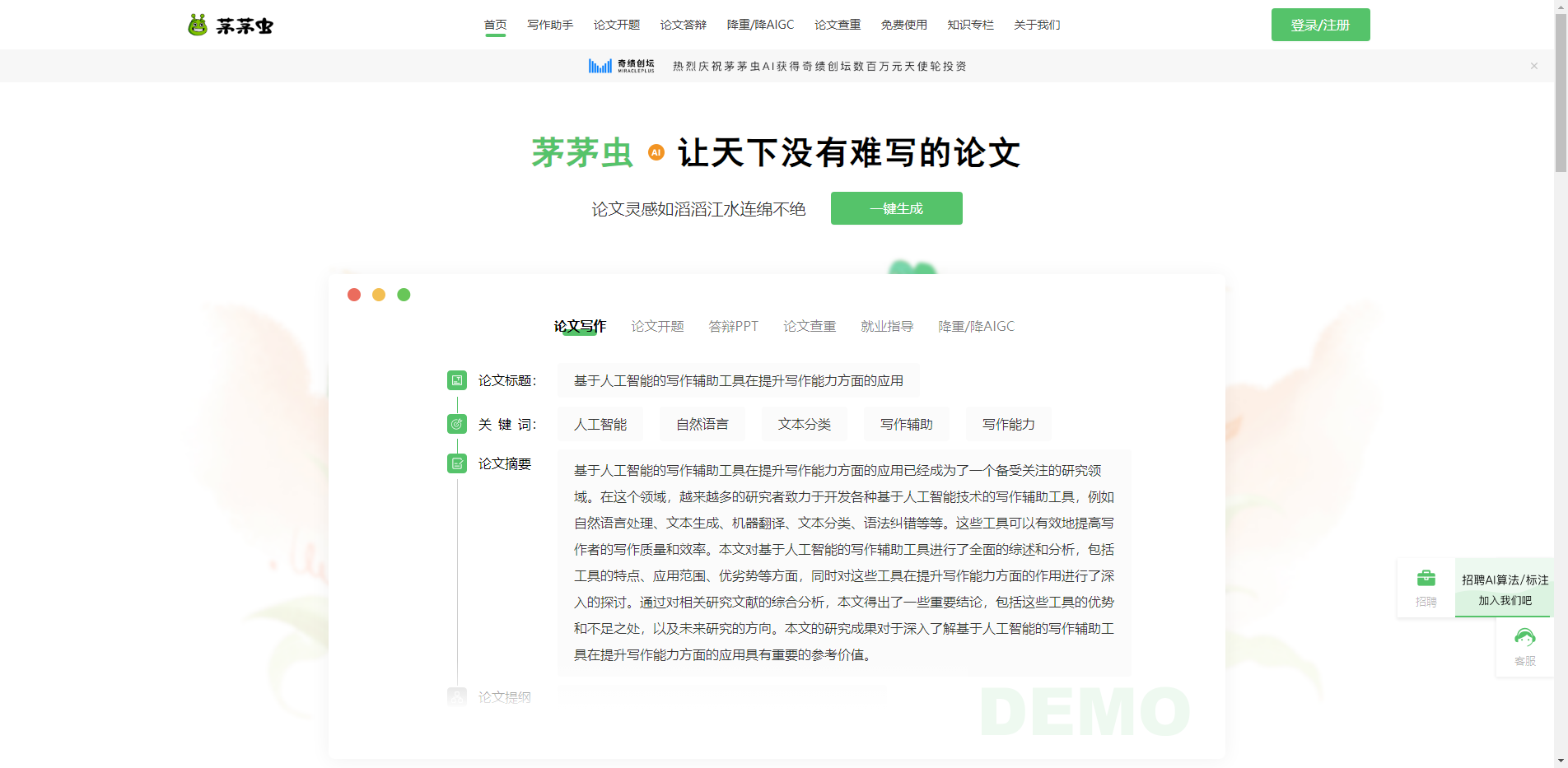The height and width of the screenshot is (768, 1568).
Task: Open 知识专栏 navigation item
Action: (971, 25)
